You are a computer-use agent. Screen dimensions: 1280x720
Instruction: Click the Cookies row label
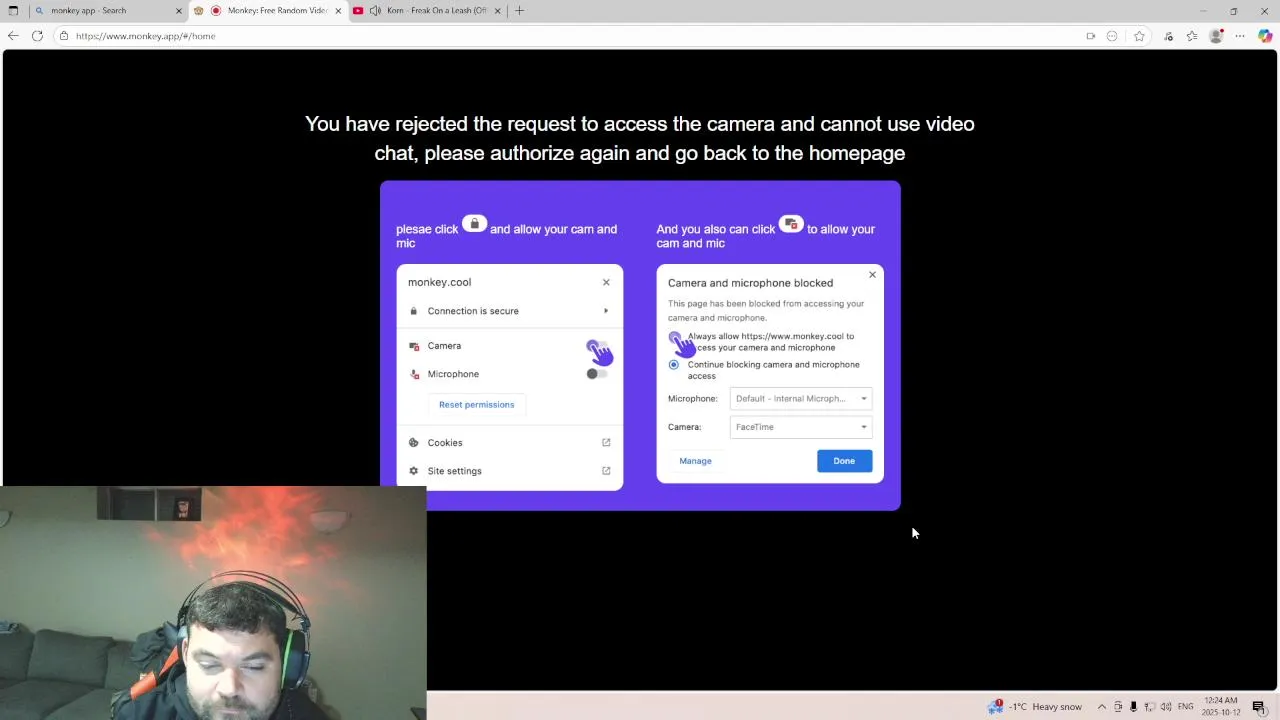tap(445, 442)
